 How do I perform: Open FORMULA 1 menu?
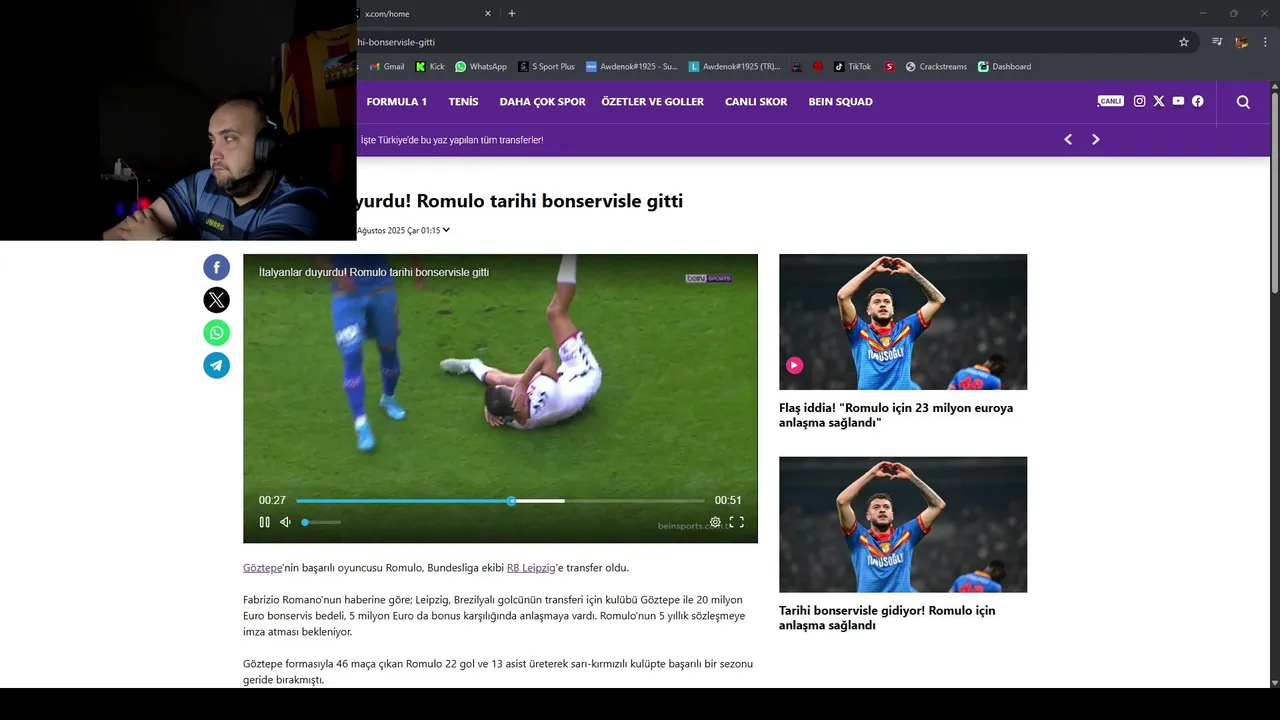[x=396, y=102]
